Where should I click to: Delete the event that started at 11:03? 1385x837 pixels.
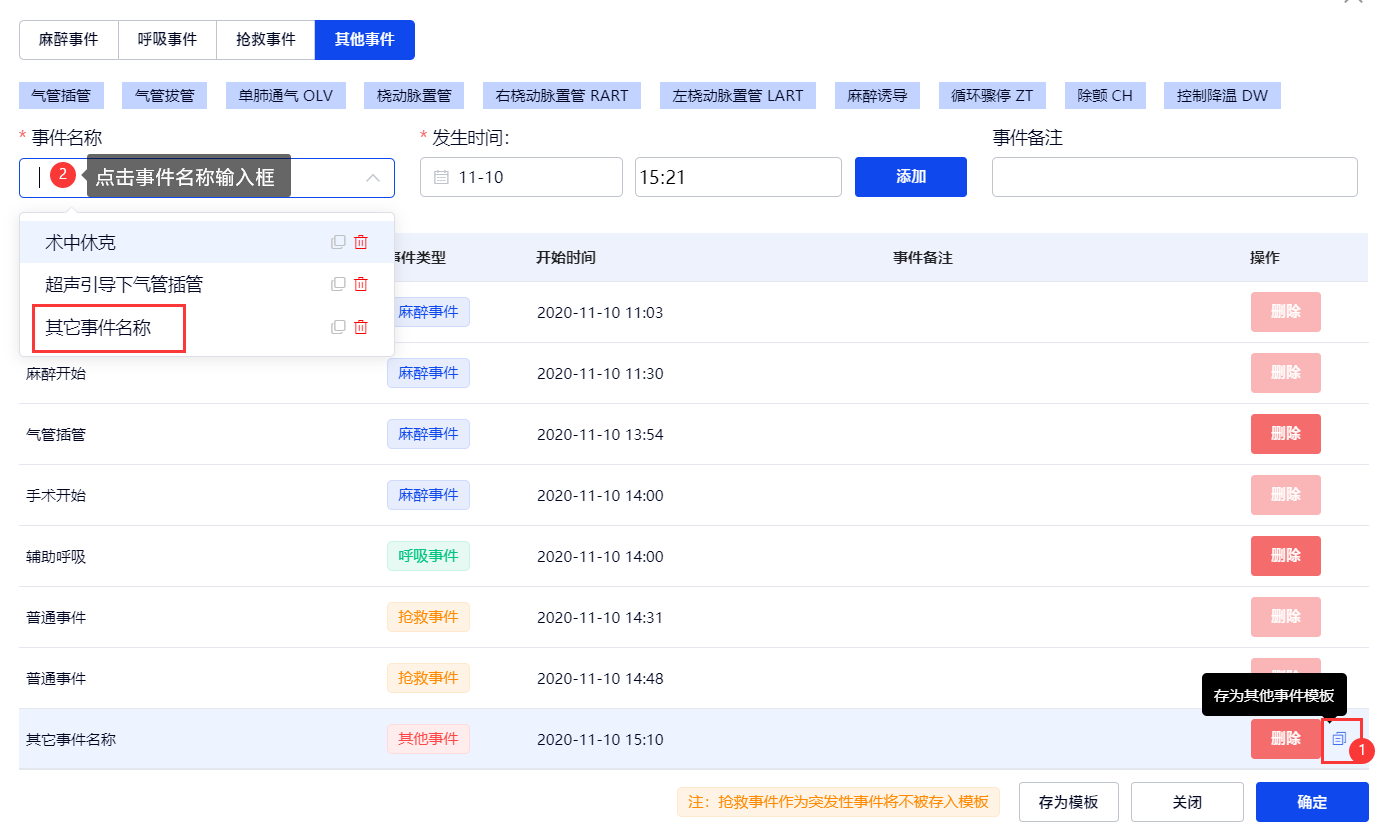pos(1285,312)
